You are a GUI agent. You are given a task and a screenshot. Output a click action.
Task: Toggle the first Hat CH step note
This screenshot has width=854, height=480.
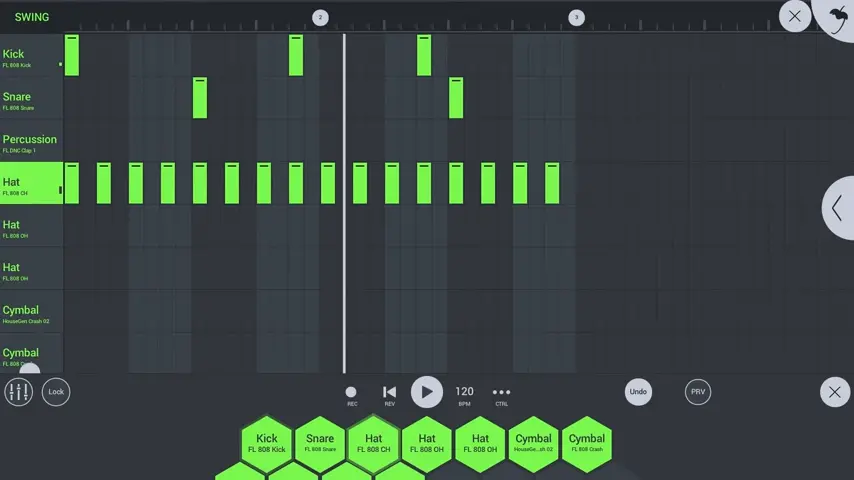71,183
